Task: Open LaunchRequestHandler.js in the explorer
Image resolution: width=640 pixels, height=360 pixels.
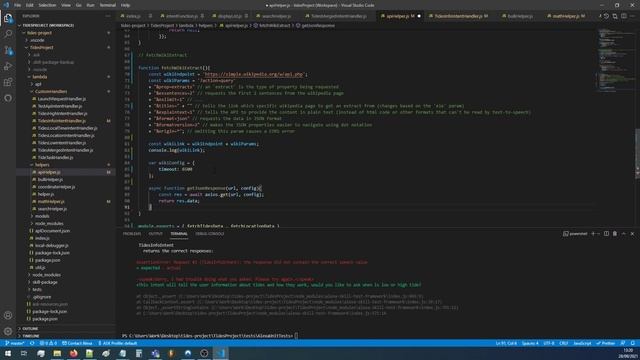Action: 62,99
